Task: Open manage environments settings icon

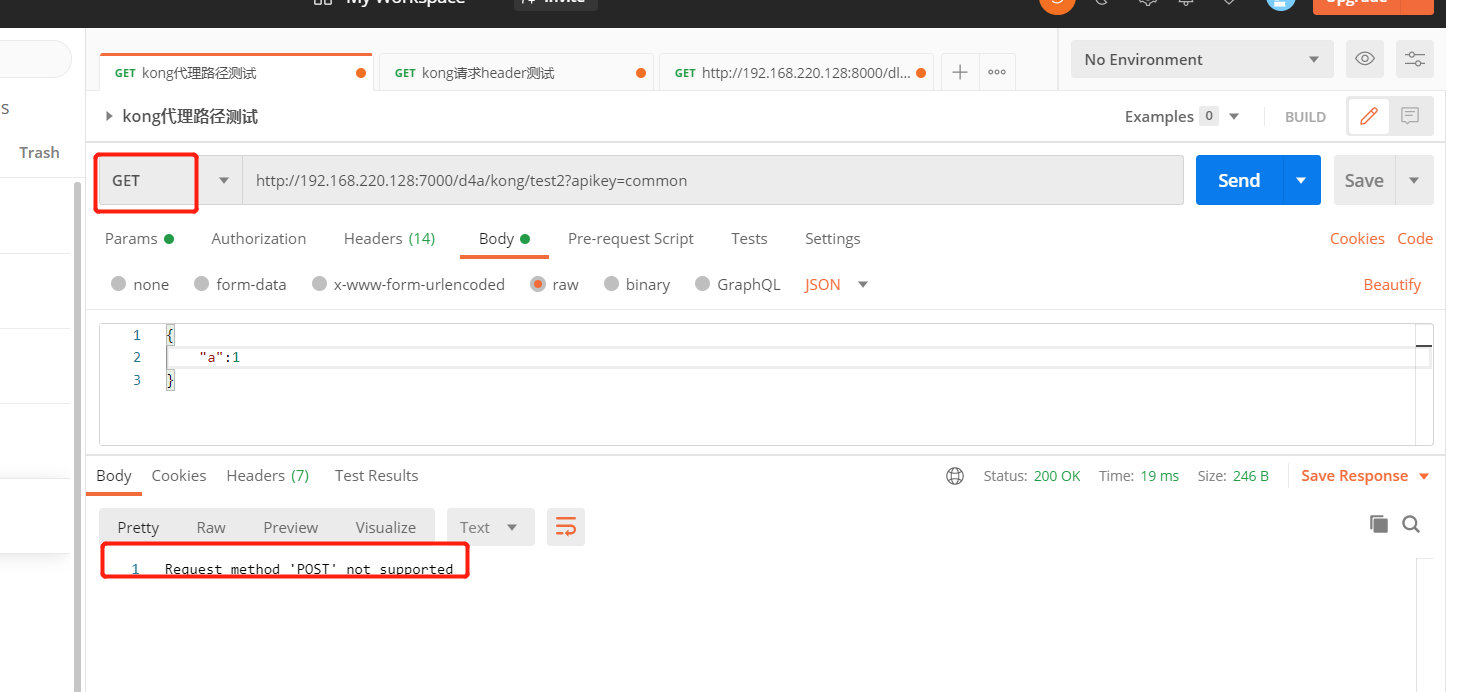Action: pyautogui.click(x=1415, y=59)
